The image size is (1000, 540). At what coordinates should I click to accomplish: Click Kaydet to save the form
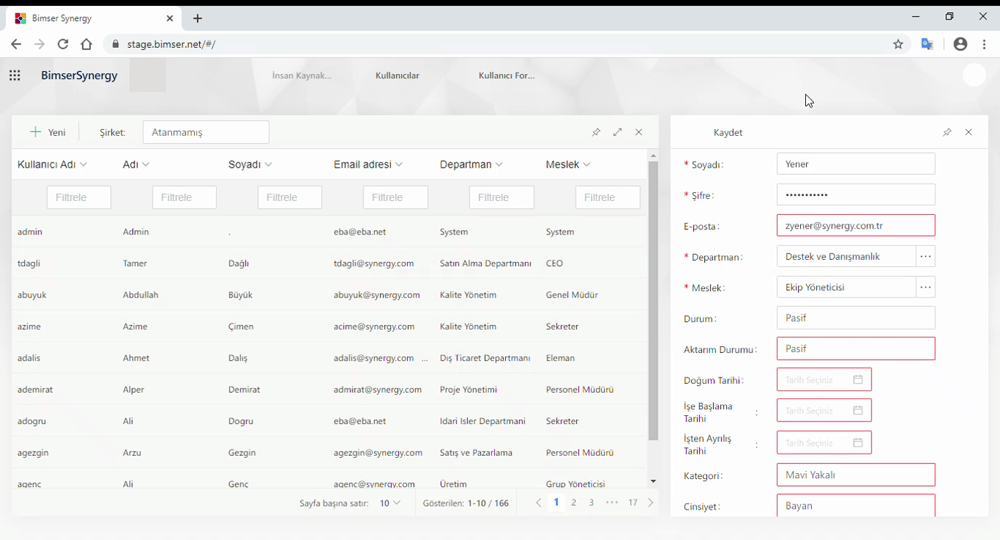[x=728, y=132]
